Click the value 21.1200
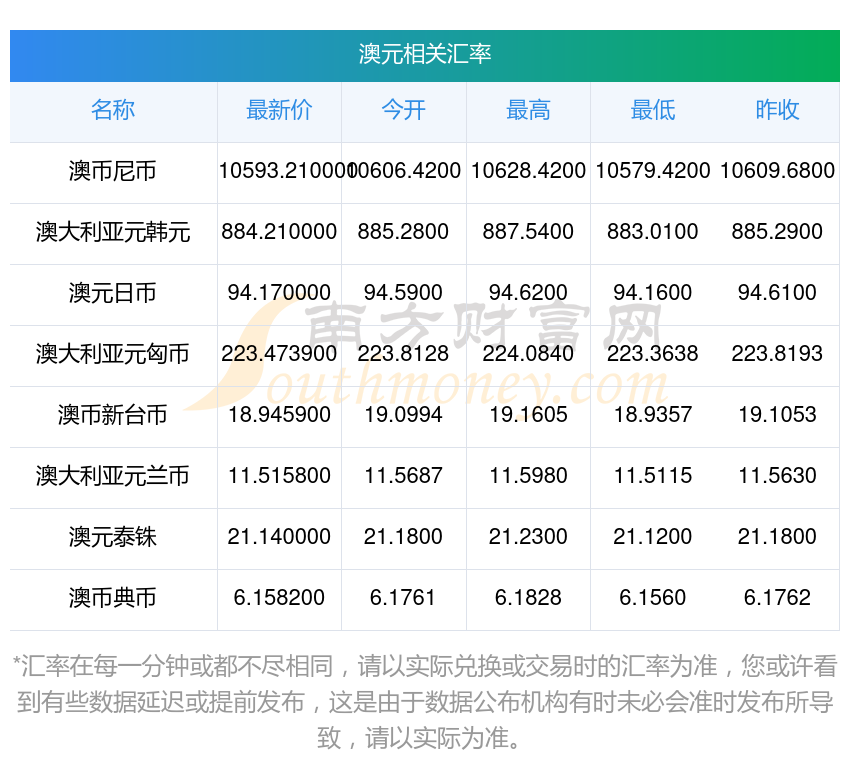The height and width of the screenshot is (769, 850). pyautogui.click(x=653, y=537)
